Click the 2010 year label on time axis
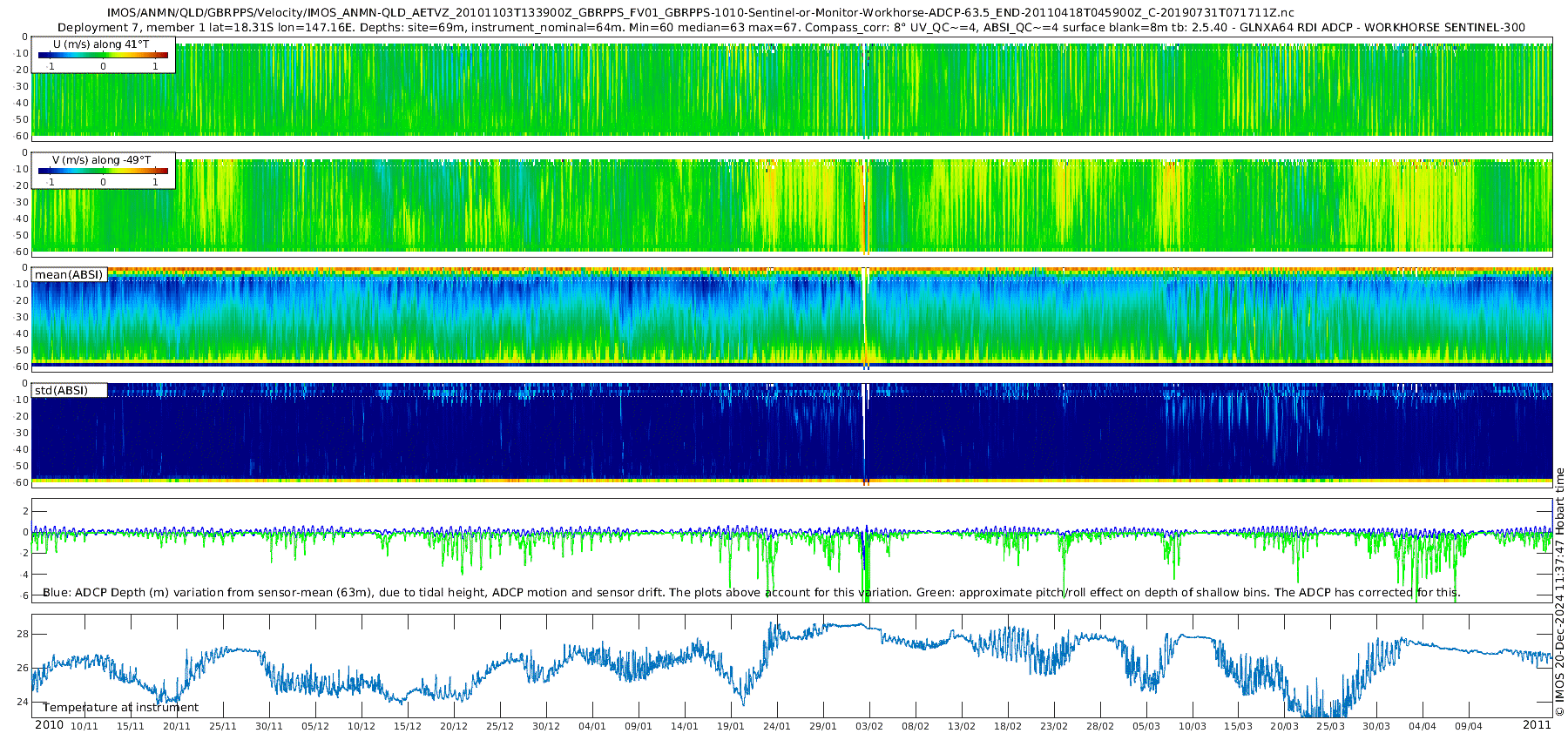Viewport: 1568px width, 740px height. click(x=49, y=725)
